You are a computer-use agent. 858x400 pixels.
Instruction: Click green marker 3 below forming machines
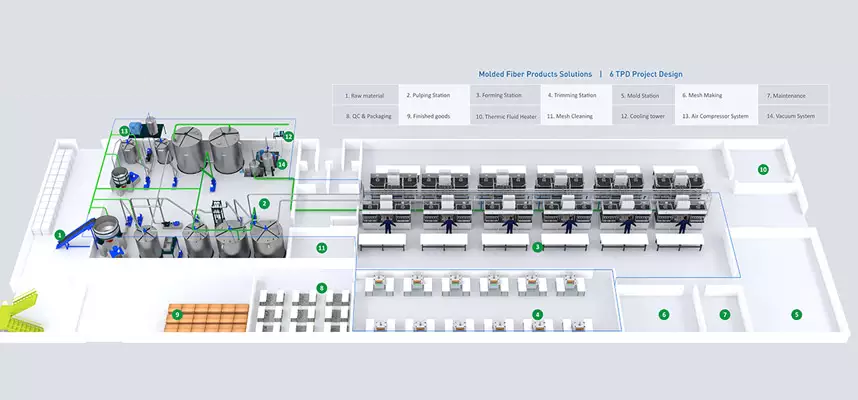537,247
